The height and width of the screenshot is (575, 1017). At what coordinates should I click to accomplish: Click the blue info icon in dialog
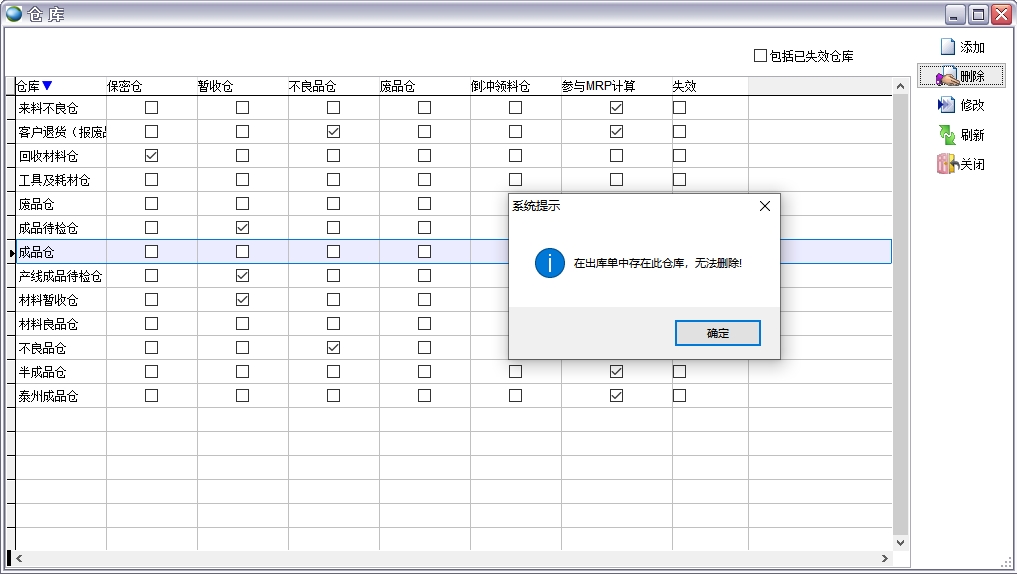click(550, 263)
